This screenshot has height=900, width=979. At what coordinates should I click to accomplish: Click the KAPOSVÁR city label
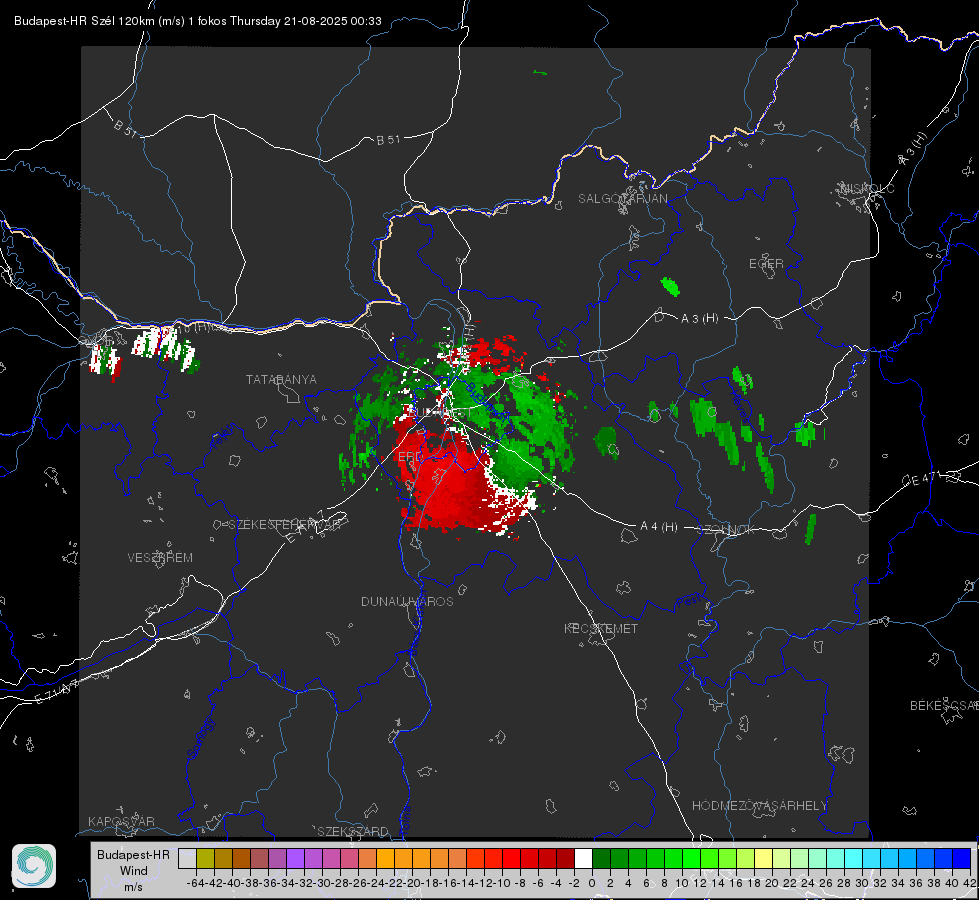tap(121, 821)
